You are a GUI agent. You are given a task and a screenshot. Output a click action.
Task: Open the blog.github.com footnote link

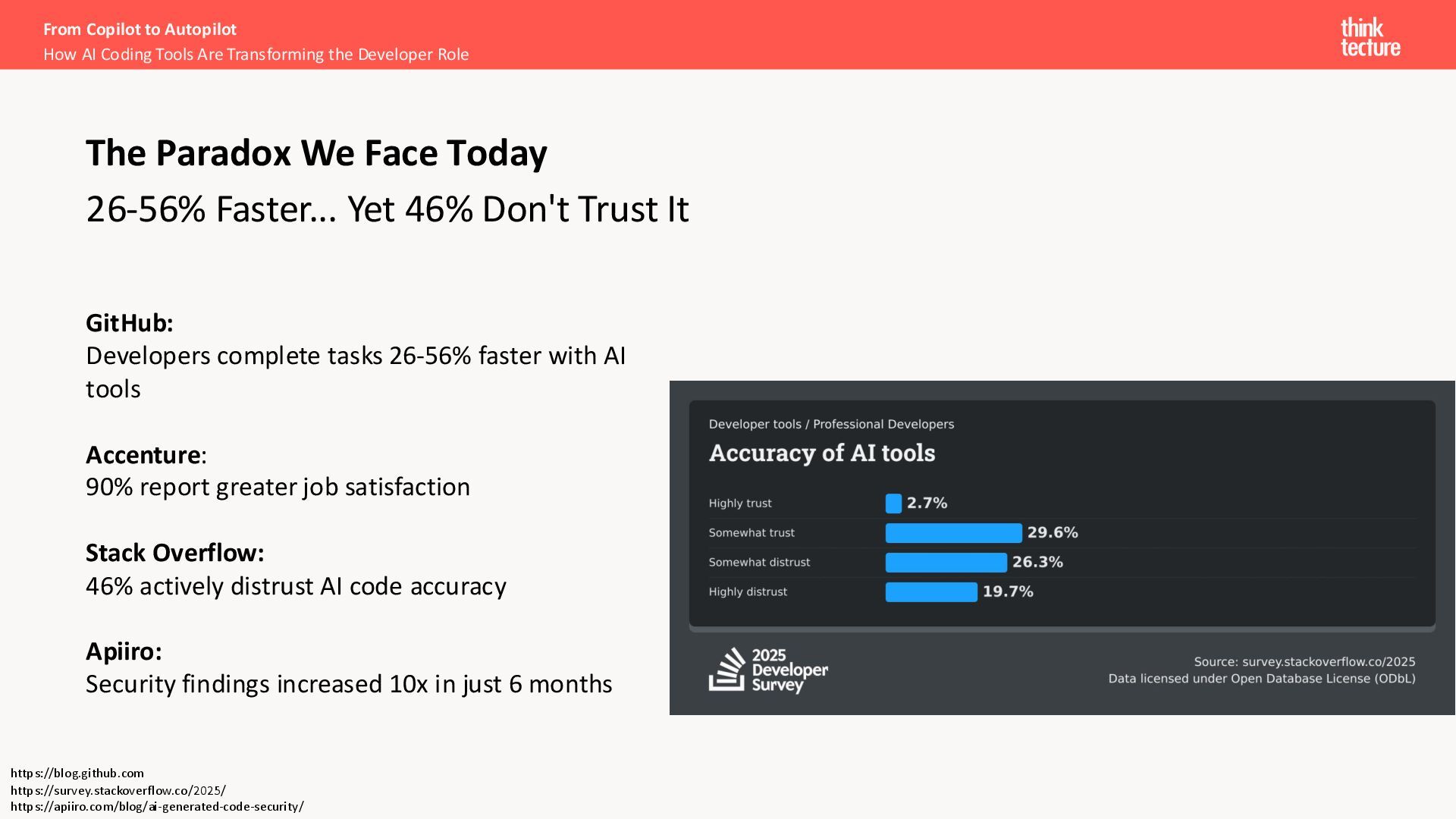[77, 773]
